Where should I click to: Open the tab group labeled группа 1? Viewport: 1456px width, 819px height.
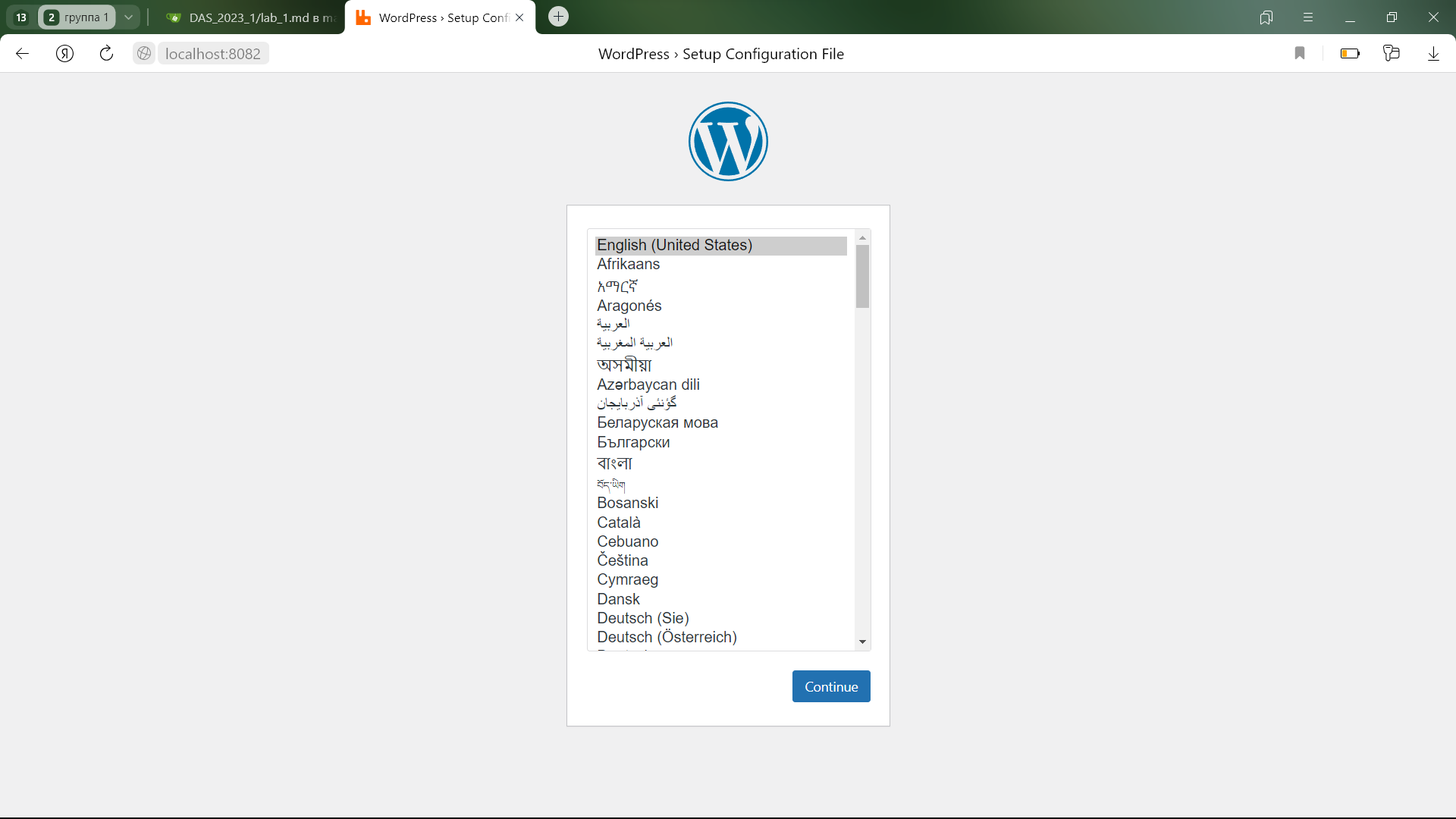click(x=77, y=17)
